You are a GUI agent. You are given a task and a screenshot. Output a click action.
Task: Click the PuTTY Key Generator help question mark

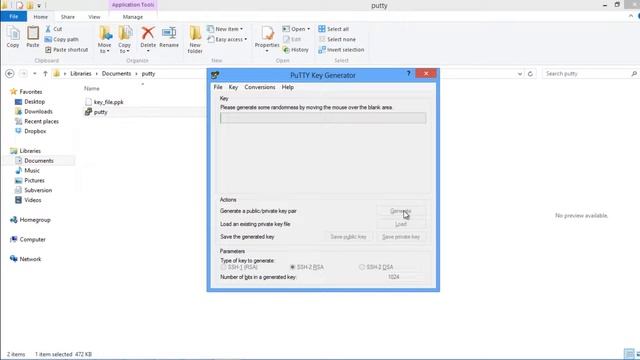[x=408, y=73]
